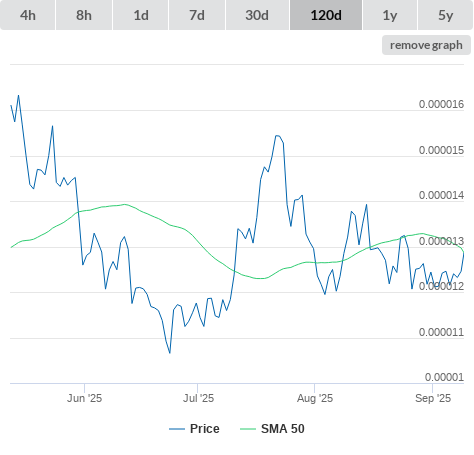Click the active 120d range tab
Image resolution: width=474 pixels, height=455 pixels.
click(x=326, y=15)
